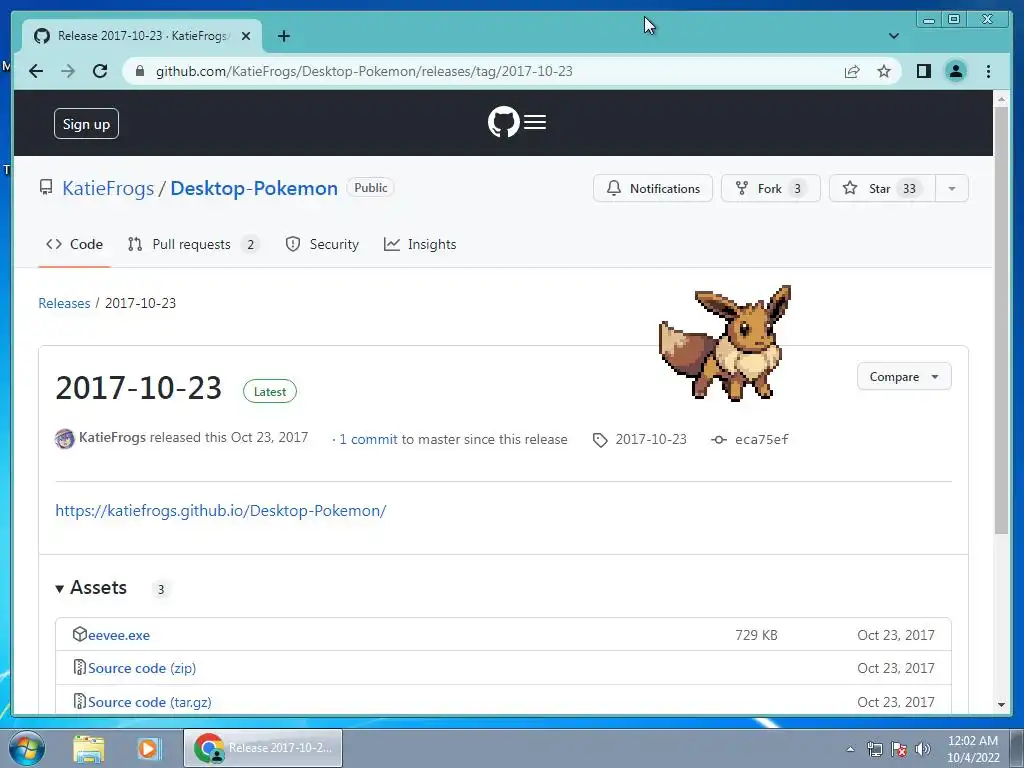Open the Desktop-Pokemon repository link
The width and height of the screenshot is (1024, 768).
[254, 188]
